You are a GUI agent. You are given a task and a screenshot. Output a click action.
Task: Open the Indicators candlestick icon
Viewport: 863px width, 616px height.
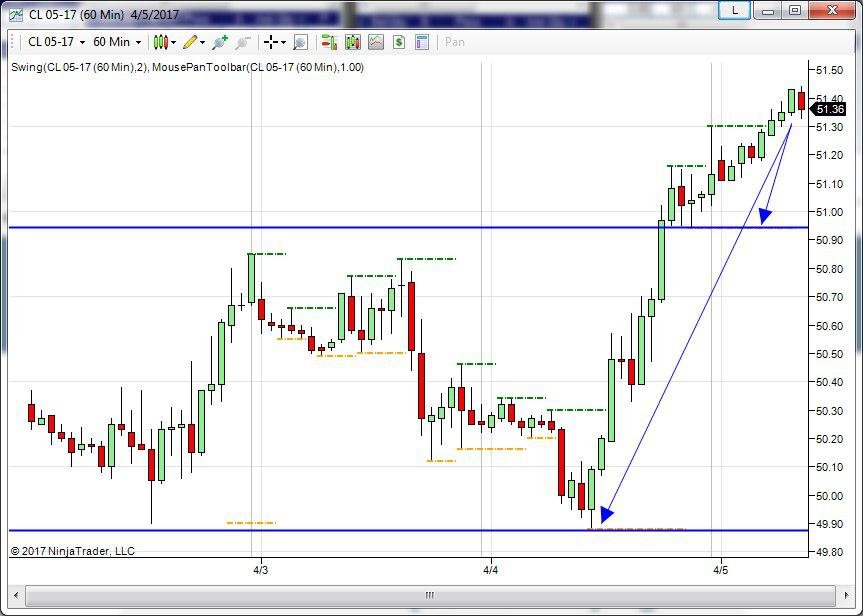tap(352, 42)
